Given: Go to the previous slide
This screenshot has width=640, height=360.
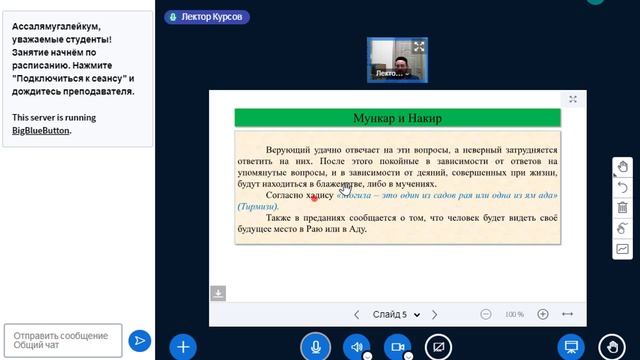Looking at the screenshot, I should [356, 314].
